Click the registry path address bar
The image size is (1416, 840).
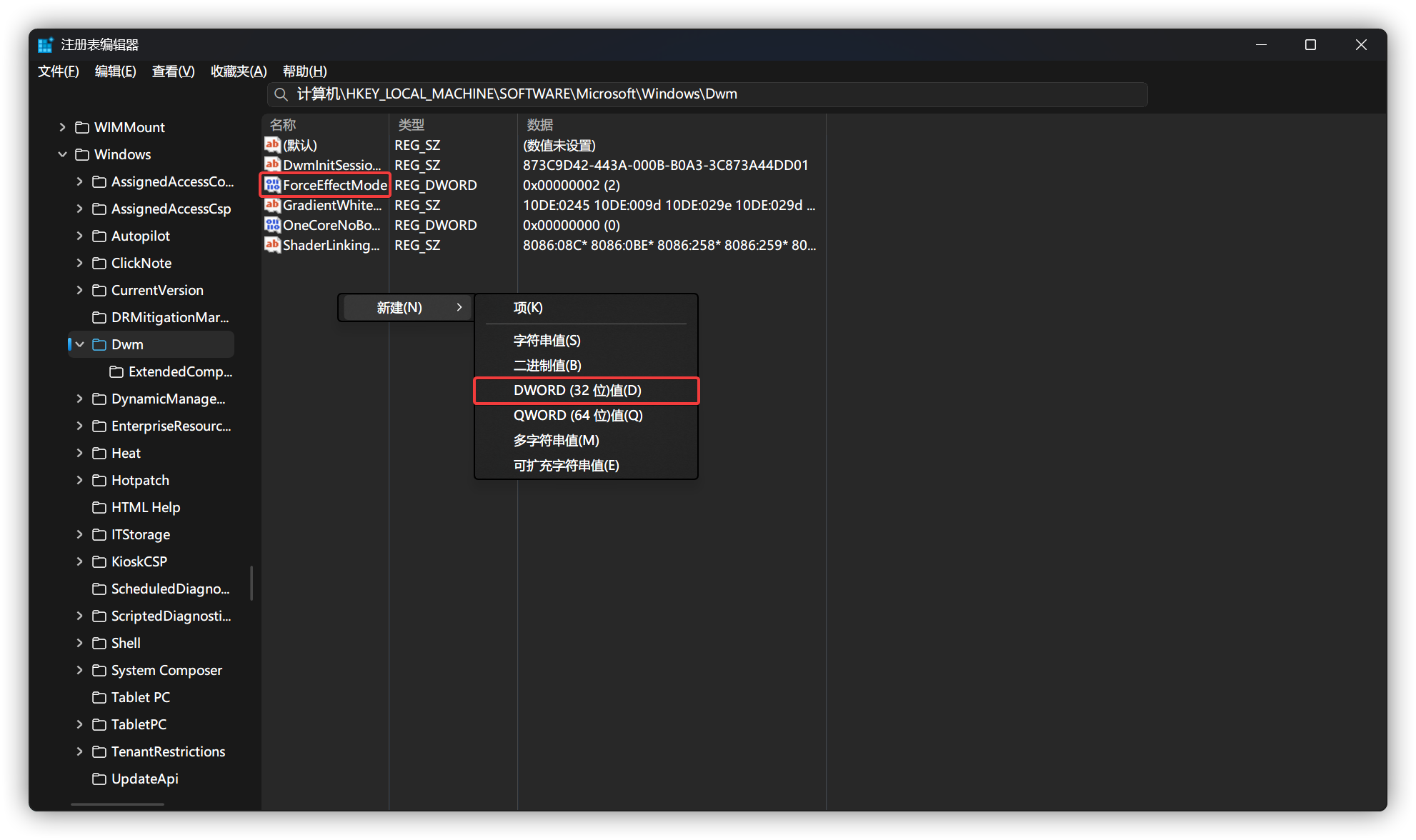click(x=707, y=94)
